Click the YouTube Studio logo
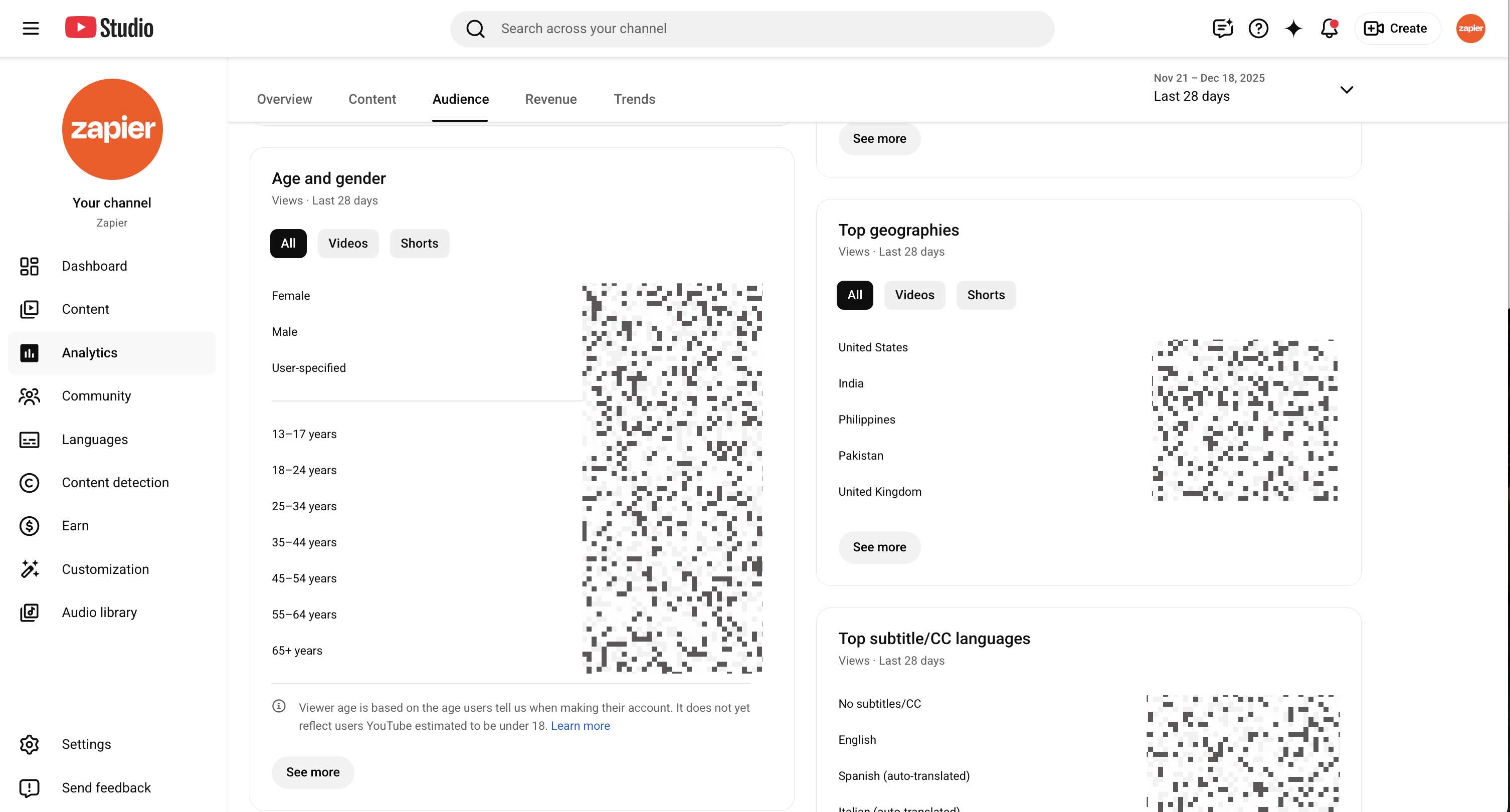This screenshot has height=812, width=1510. click(x=109, y=28)
